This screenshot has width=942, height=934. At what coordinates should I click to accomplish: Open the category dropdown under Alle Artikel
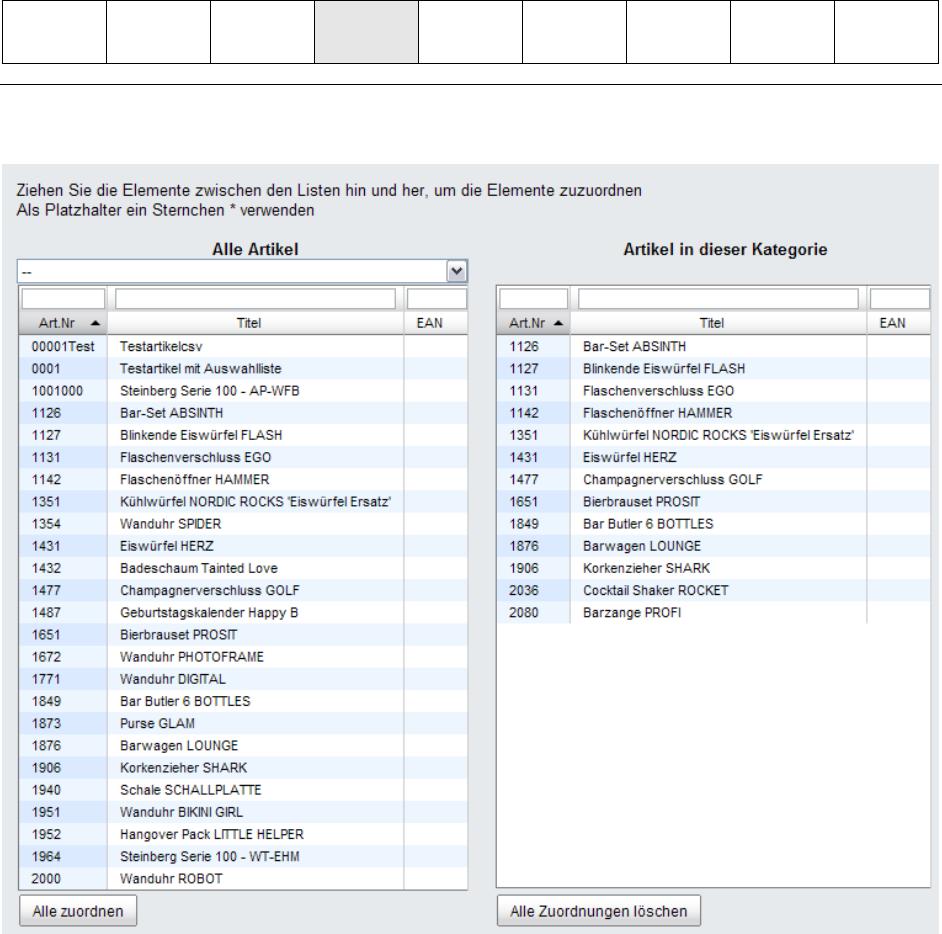coord(242,271)
